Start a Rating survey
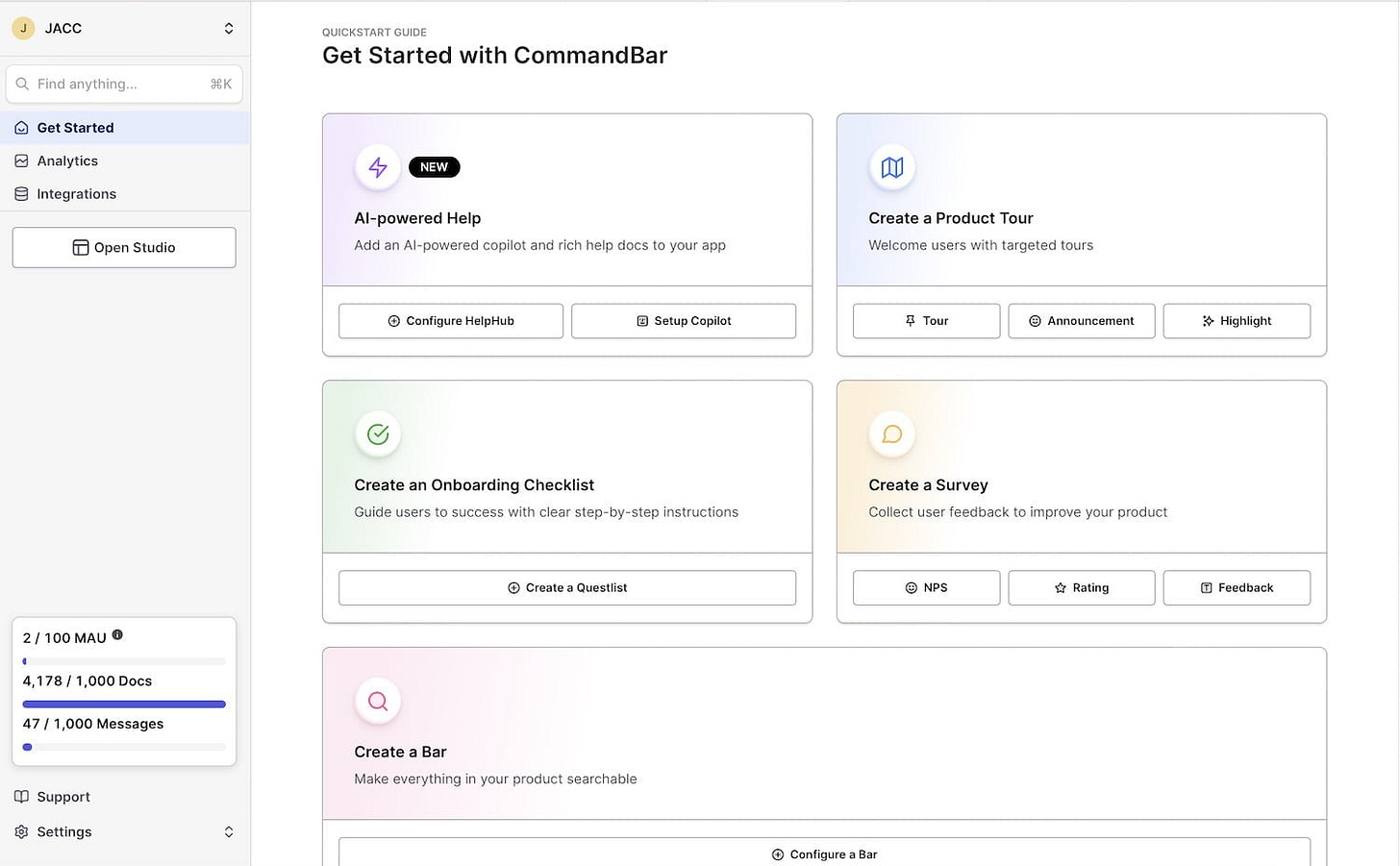 tap(1082, 588)
